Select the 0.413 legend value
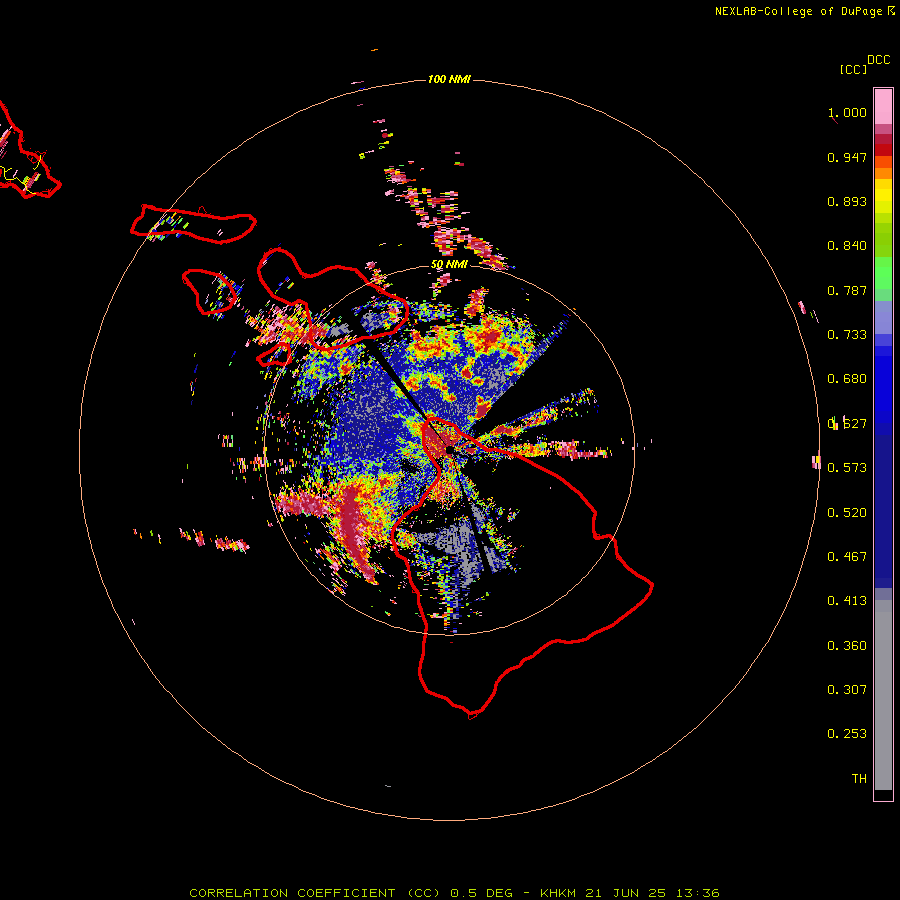900x900 pixels. [x=847, y=601]
